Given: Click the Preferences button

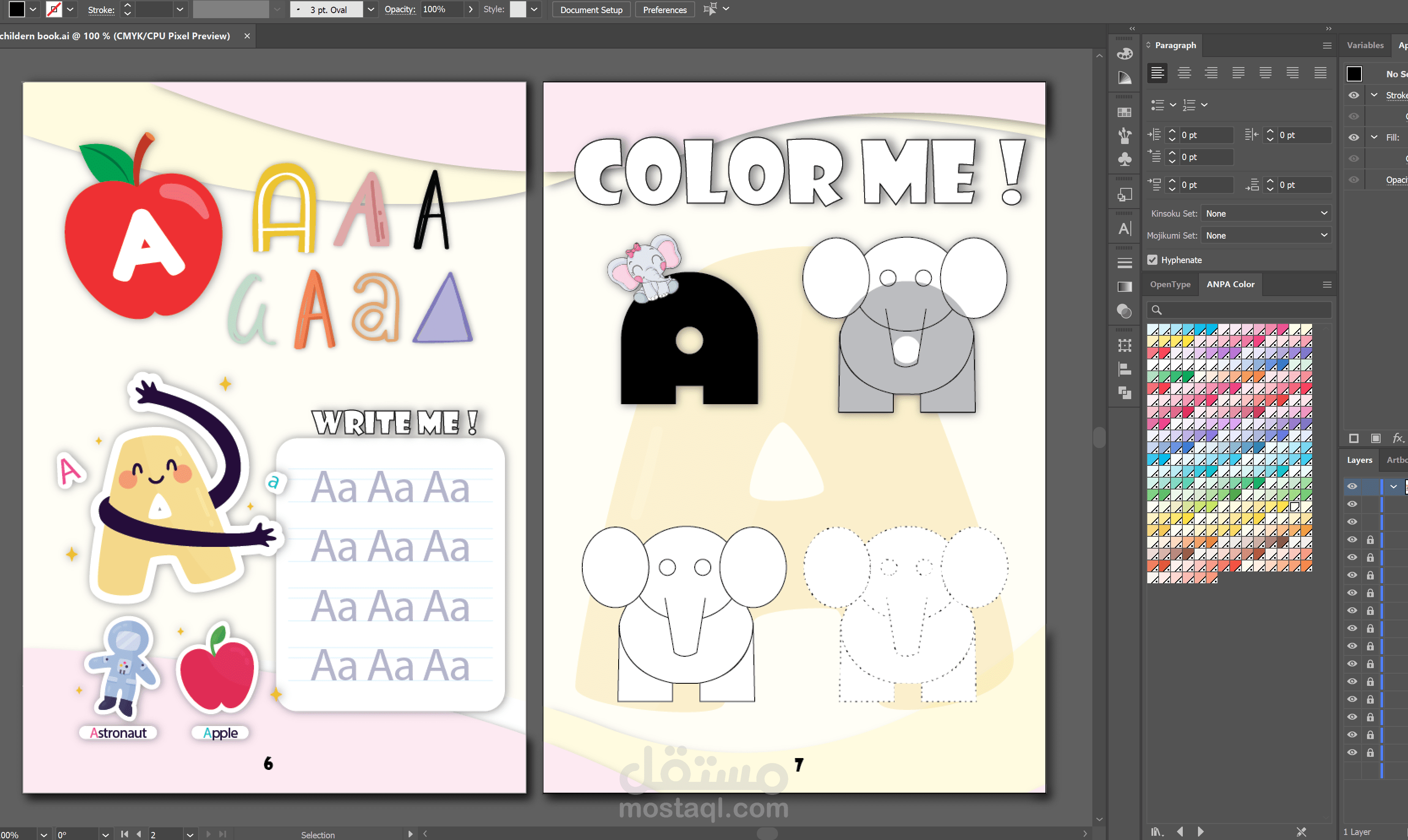Looking at the screenshot, I should pyautogui.click(x=664, y=10).
